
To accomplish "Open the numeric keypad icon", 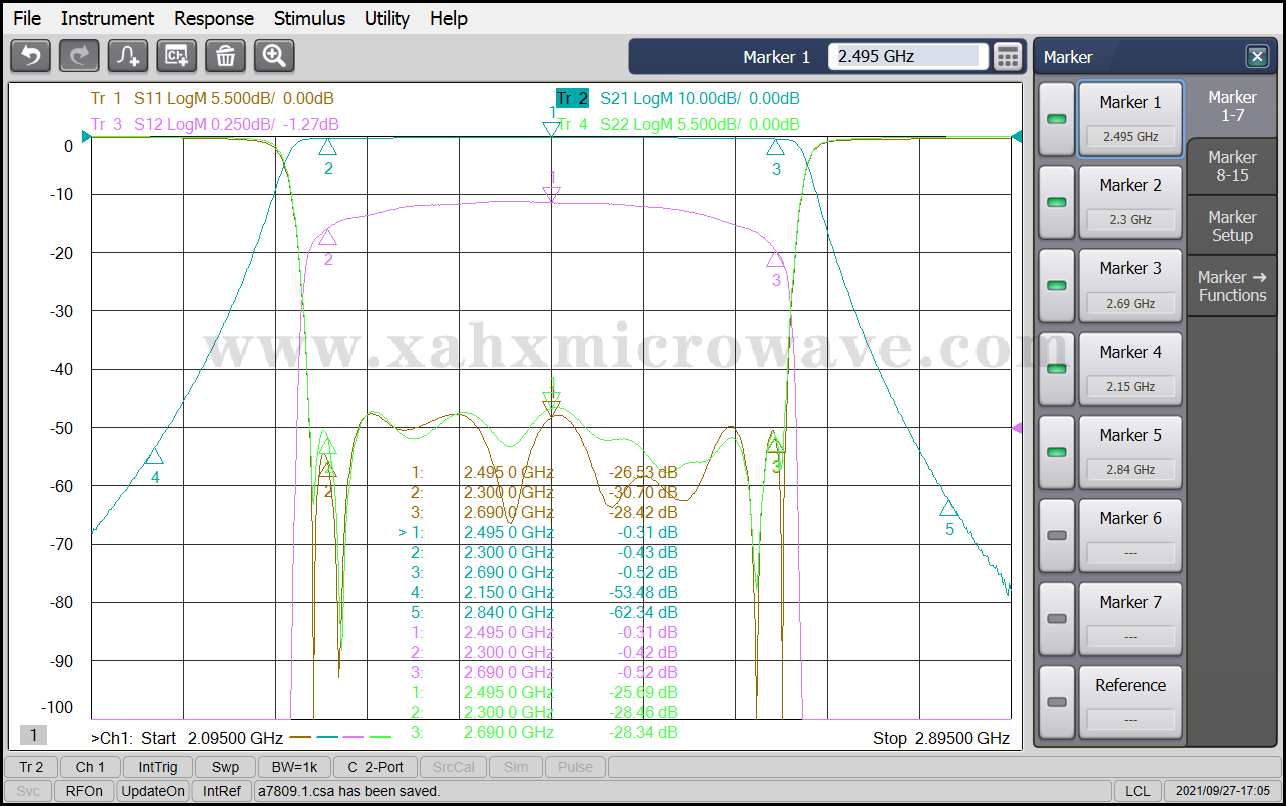I will pos(1008,56).
